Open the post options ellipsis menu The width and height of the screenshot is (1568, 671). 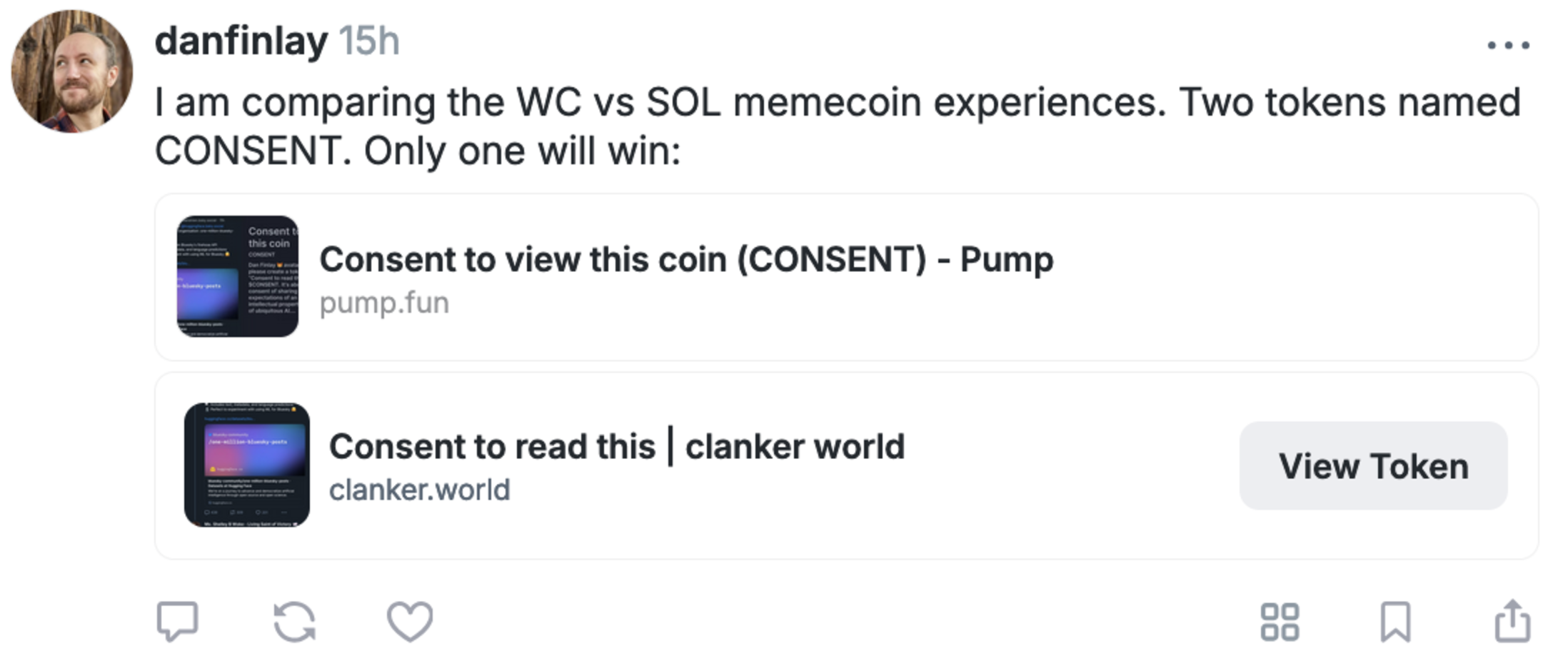click(1510, 44)
